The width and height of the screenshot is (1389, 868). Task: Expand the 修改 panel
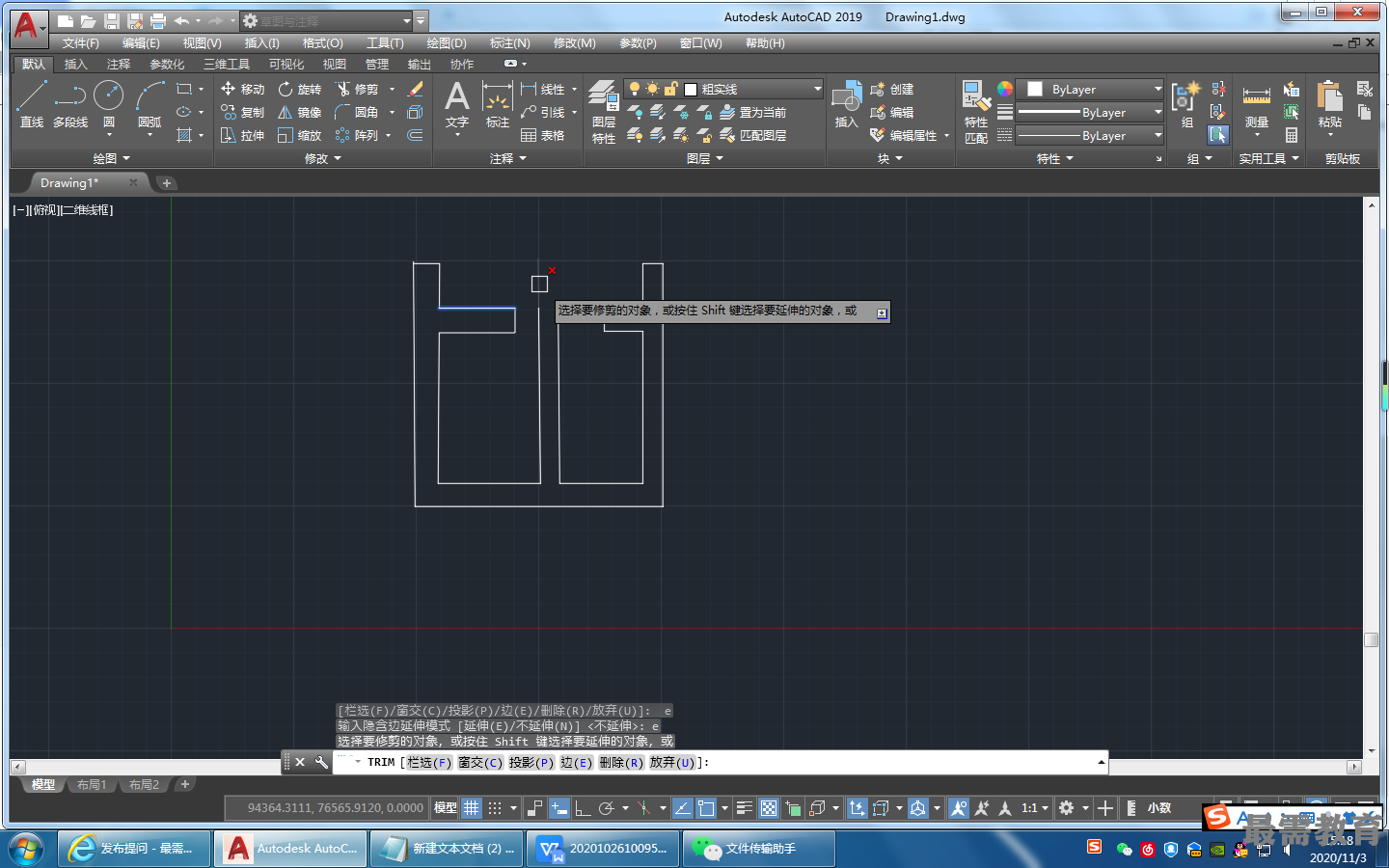pos(322,158)
